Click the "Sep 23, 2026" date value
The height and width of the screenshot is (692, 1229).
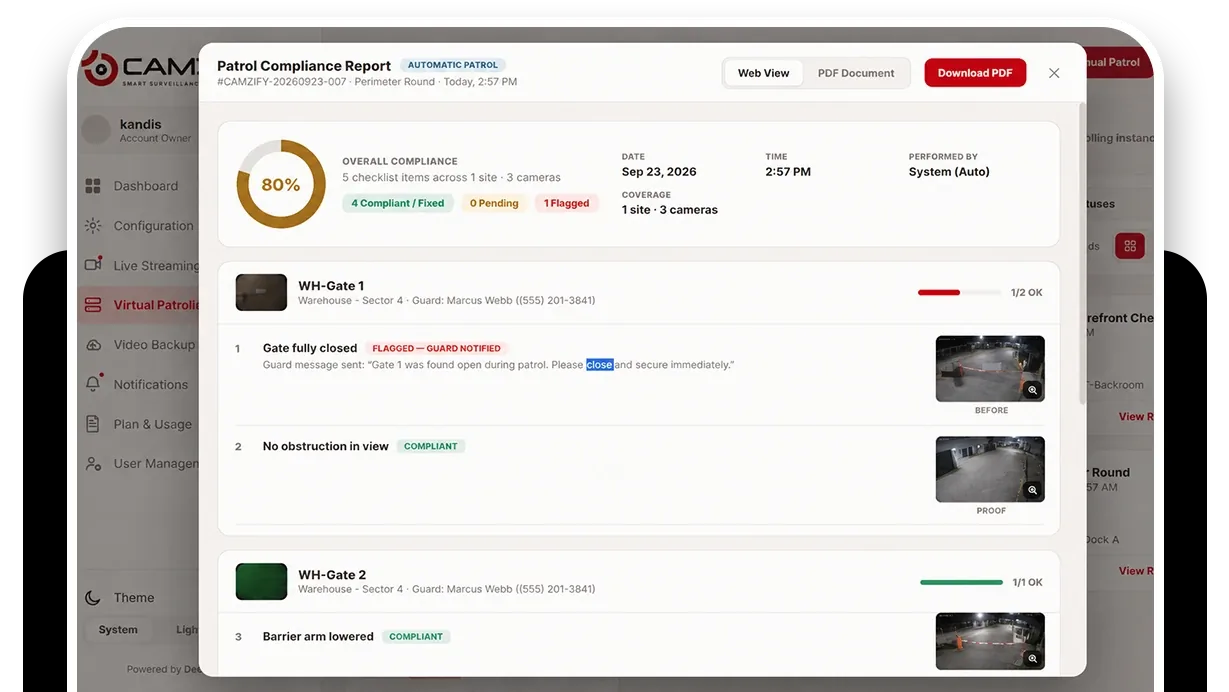[x=659, y=172]
